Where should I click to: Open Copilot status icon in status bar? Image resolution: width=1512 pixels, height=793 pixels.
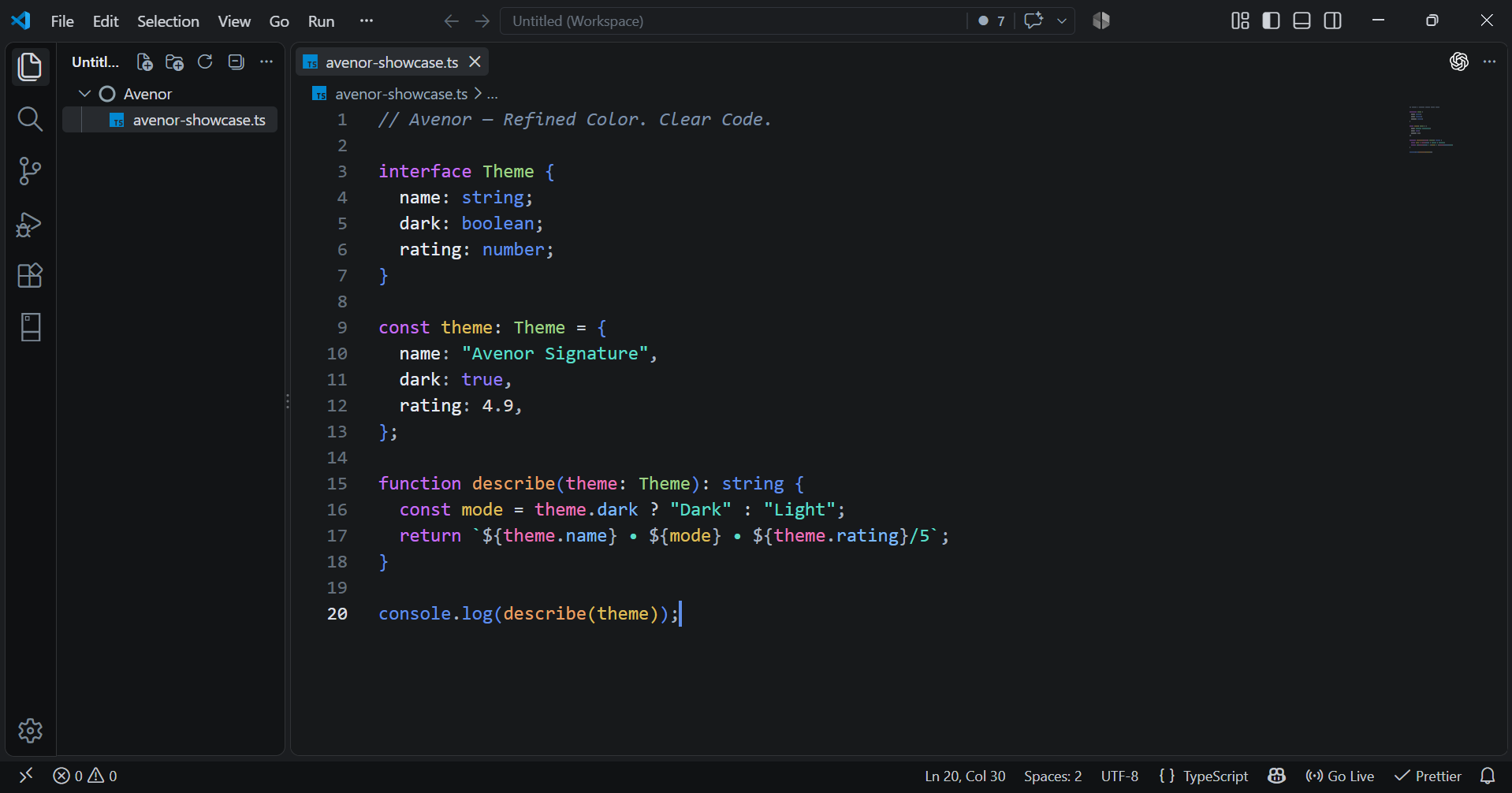click(x=1277, y=776)
